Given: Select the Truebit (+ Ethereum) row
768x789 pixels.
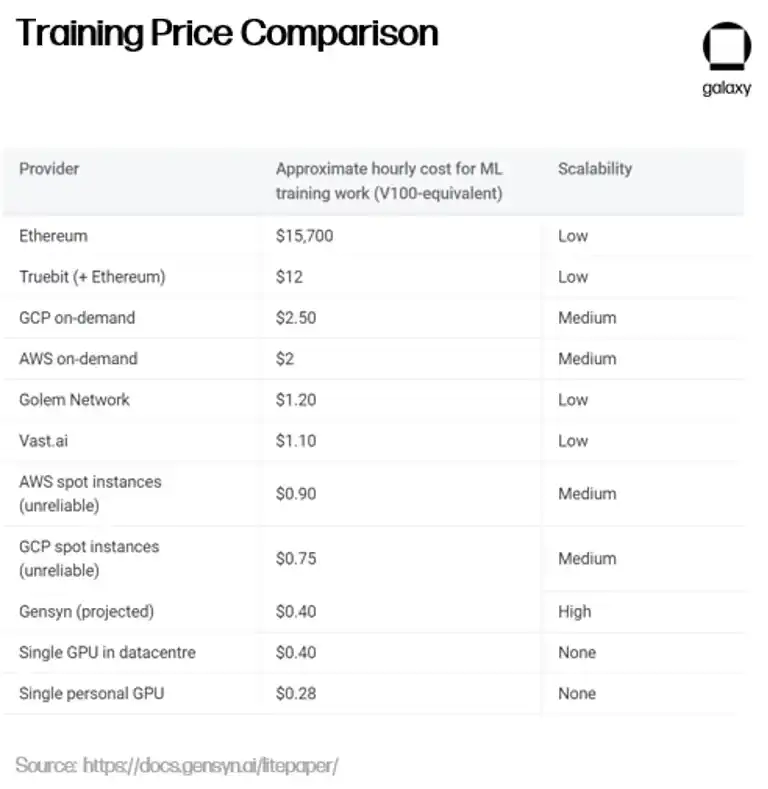Looking at the screenshot, I should (92, 277).
